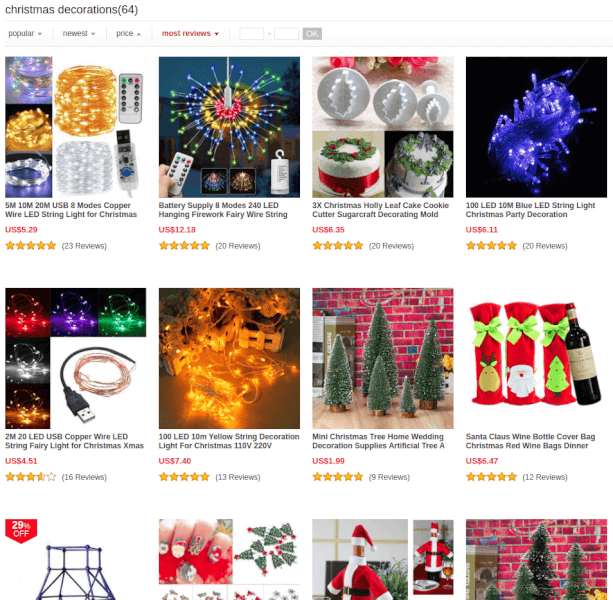Click the OK price filter button
The image size is (613, 600).
[312, 34]
